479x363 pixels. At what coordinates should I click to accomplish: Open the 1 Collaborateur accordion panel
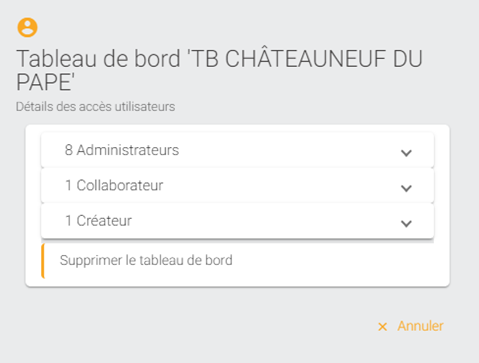coord(237,186)
